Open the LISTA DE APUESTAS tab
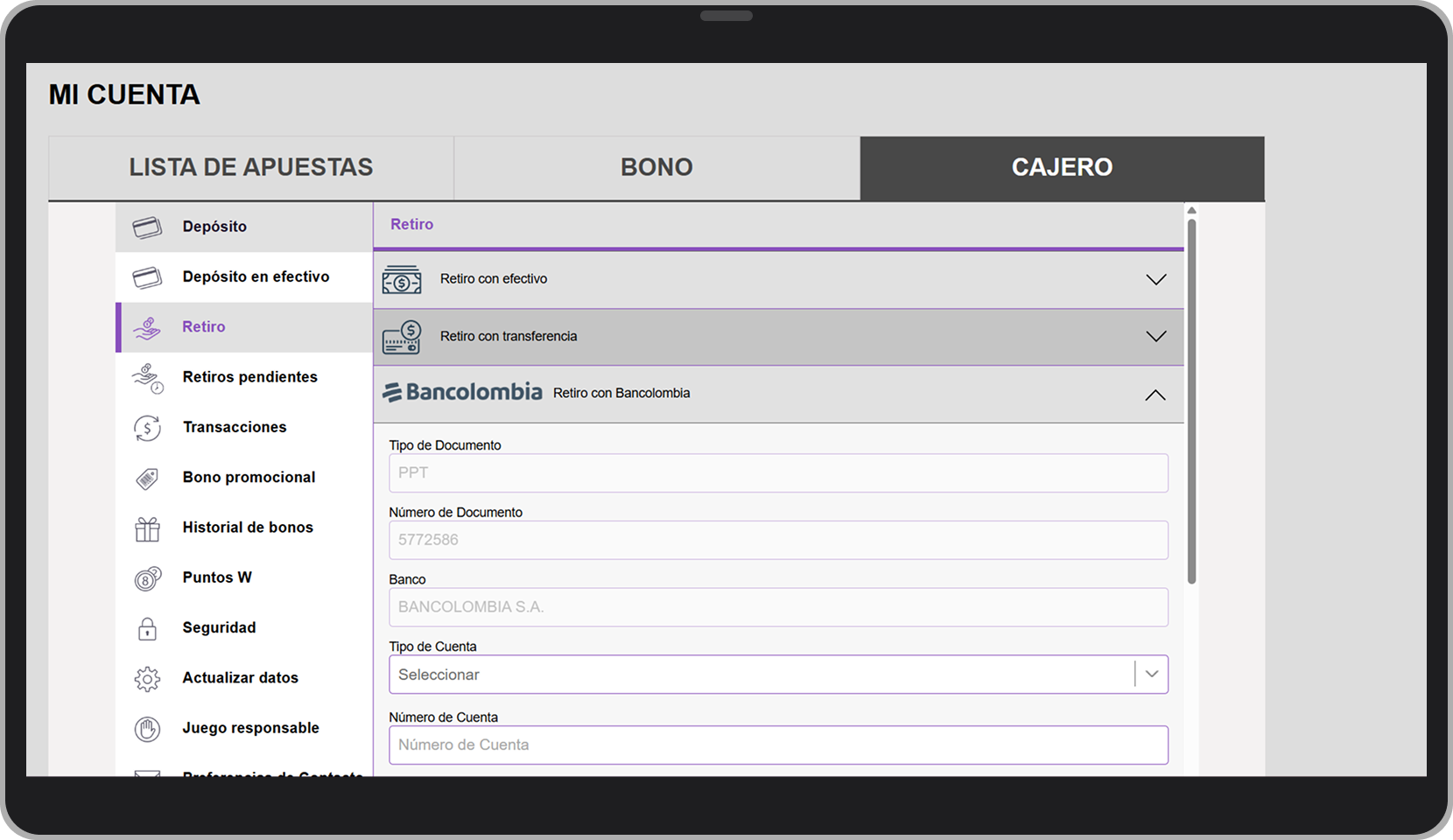The height and width of the screenshot is (840, 1453). point(251,167)
